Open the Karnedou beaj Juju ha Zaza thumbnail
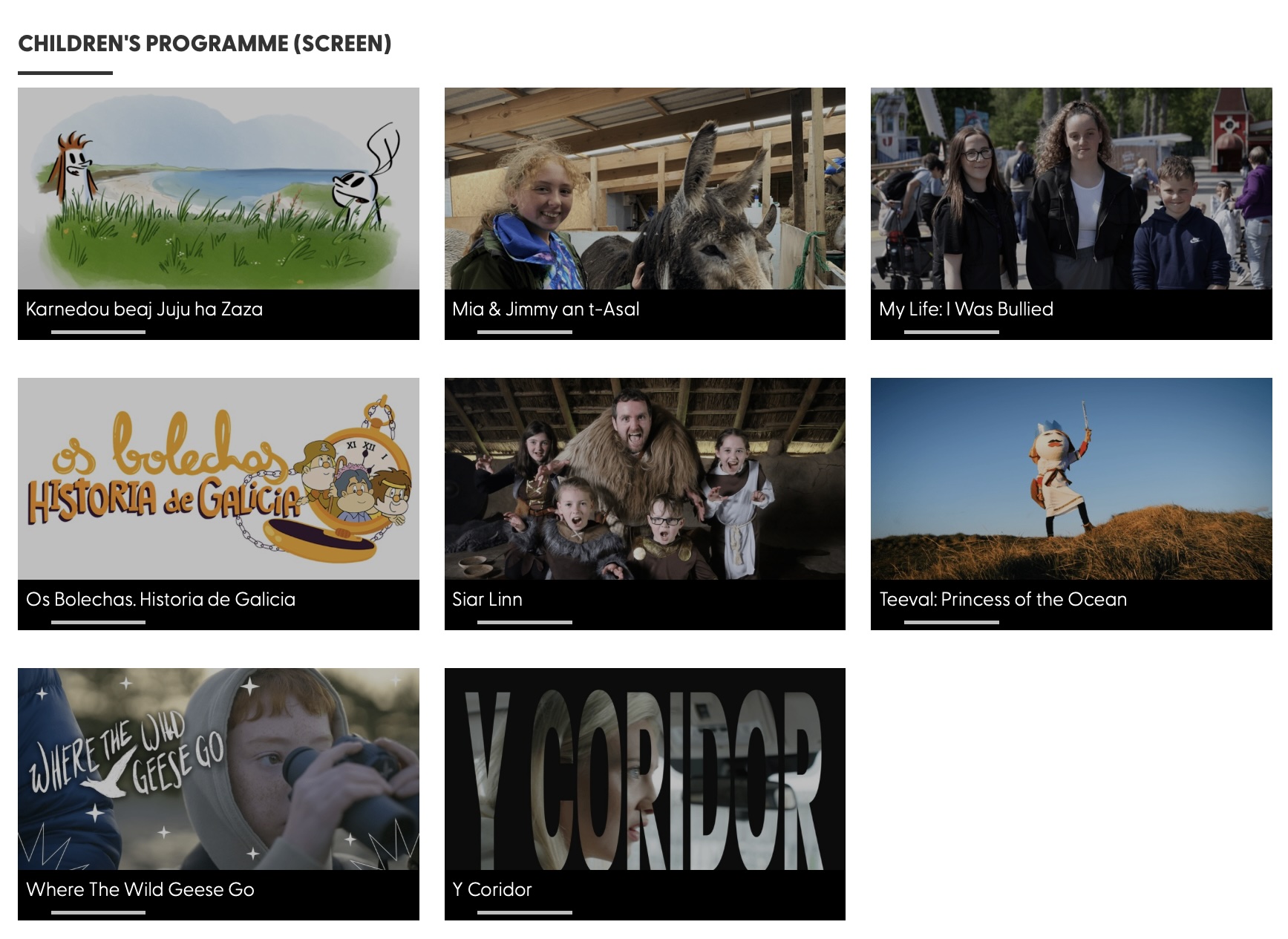Screen dimensions: 1288x939 tap(218, 189)
